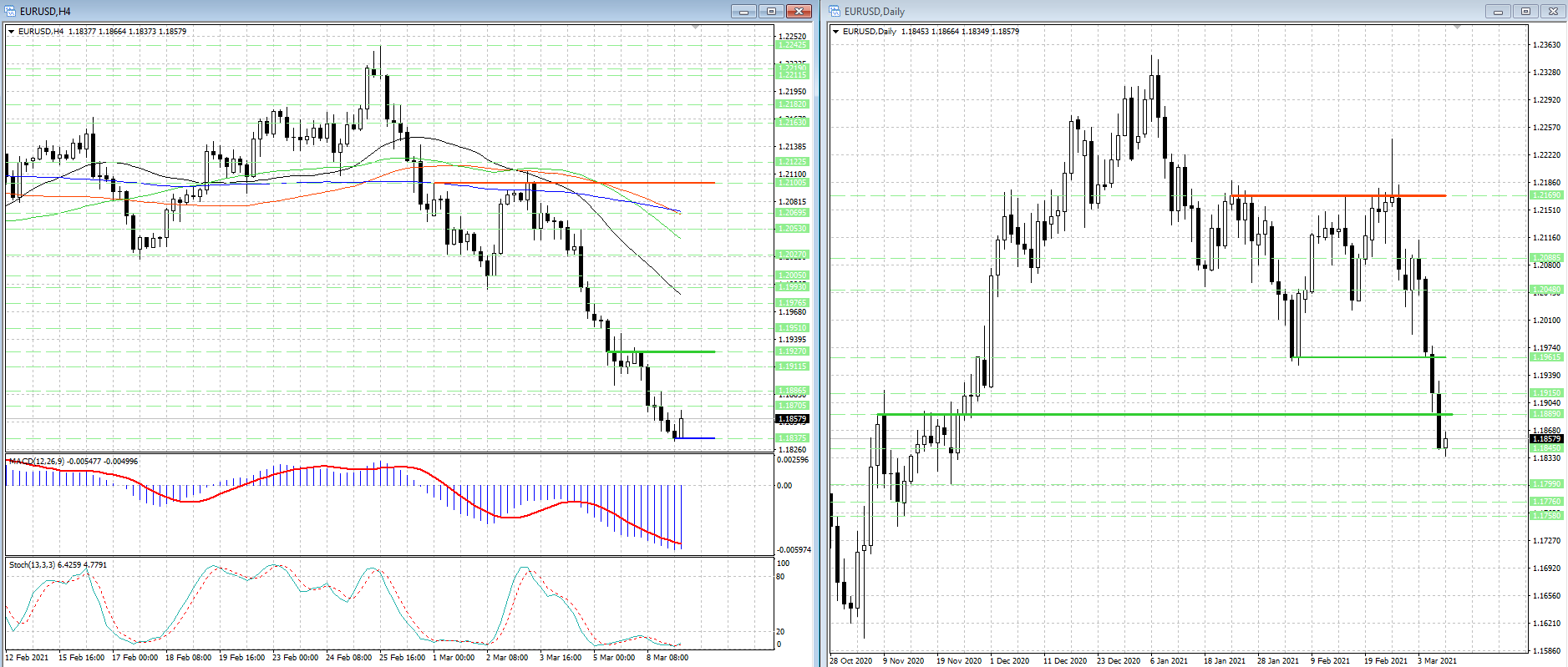Click the MACD(12,26,9) indicator label
The height and width of the screenshot is (667, 1568).
(x=73, y=461)
